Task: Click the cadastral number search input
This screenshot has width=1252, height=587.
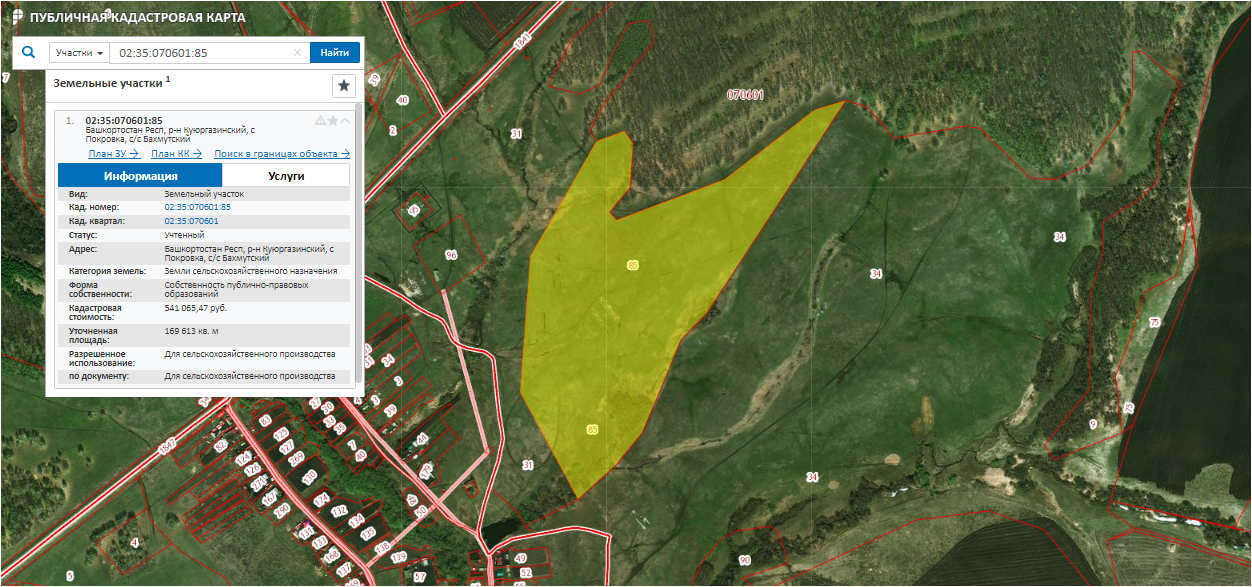Action: click(x=200, y=53)
